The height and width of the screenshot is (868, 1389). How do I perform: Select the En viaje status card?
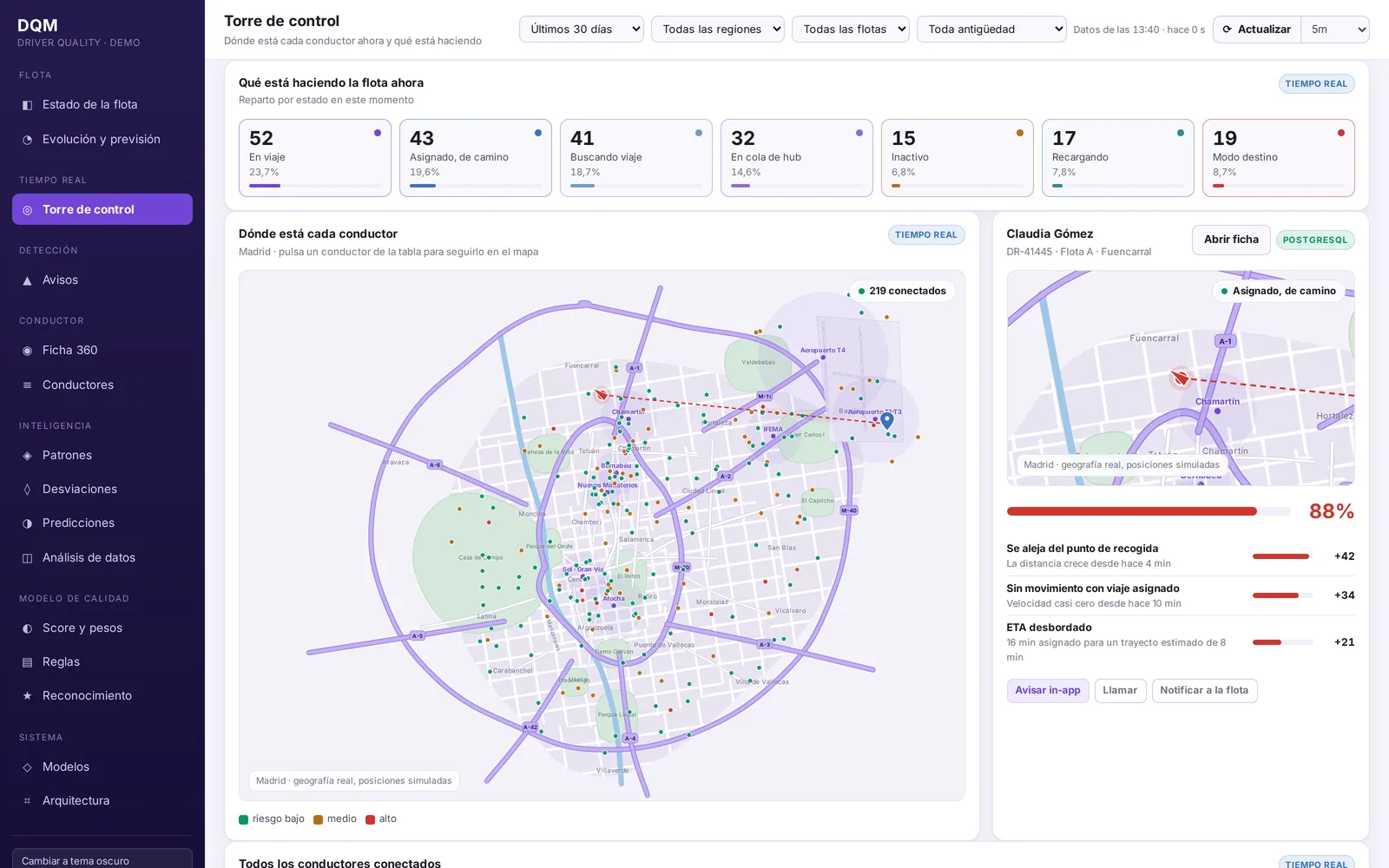click(x=315, y=158)
